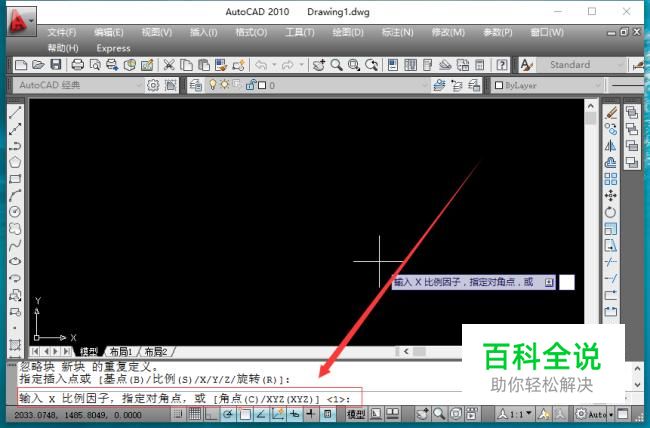Click the Cut scissors icon
This screenshot has width=650, height=428.
169,65
